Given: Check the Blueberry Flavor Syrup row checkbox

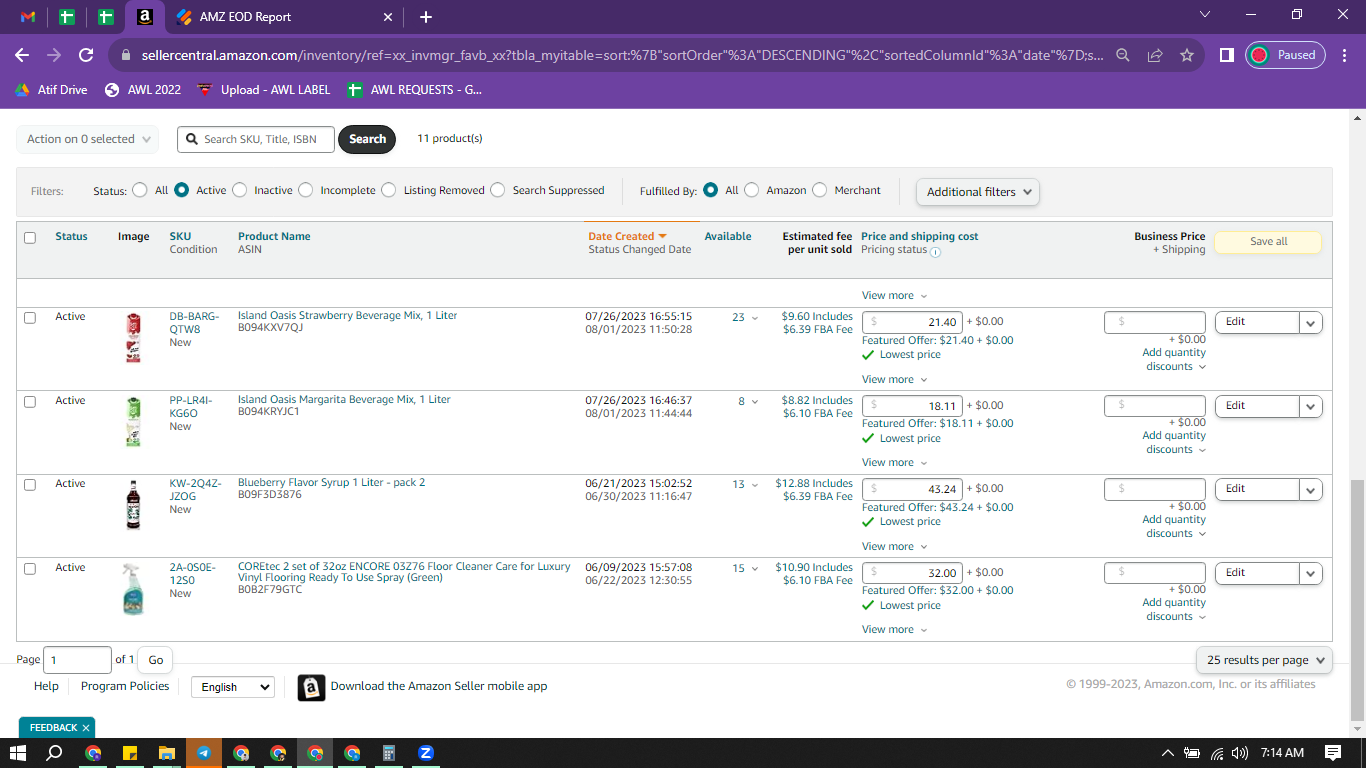Looking at the screenshot, I should point(30,485).
